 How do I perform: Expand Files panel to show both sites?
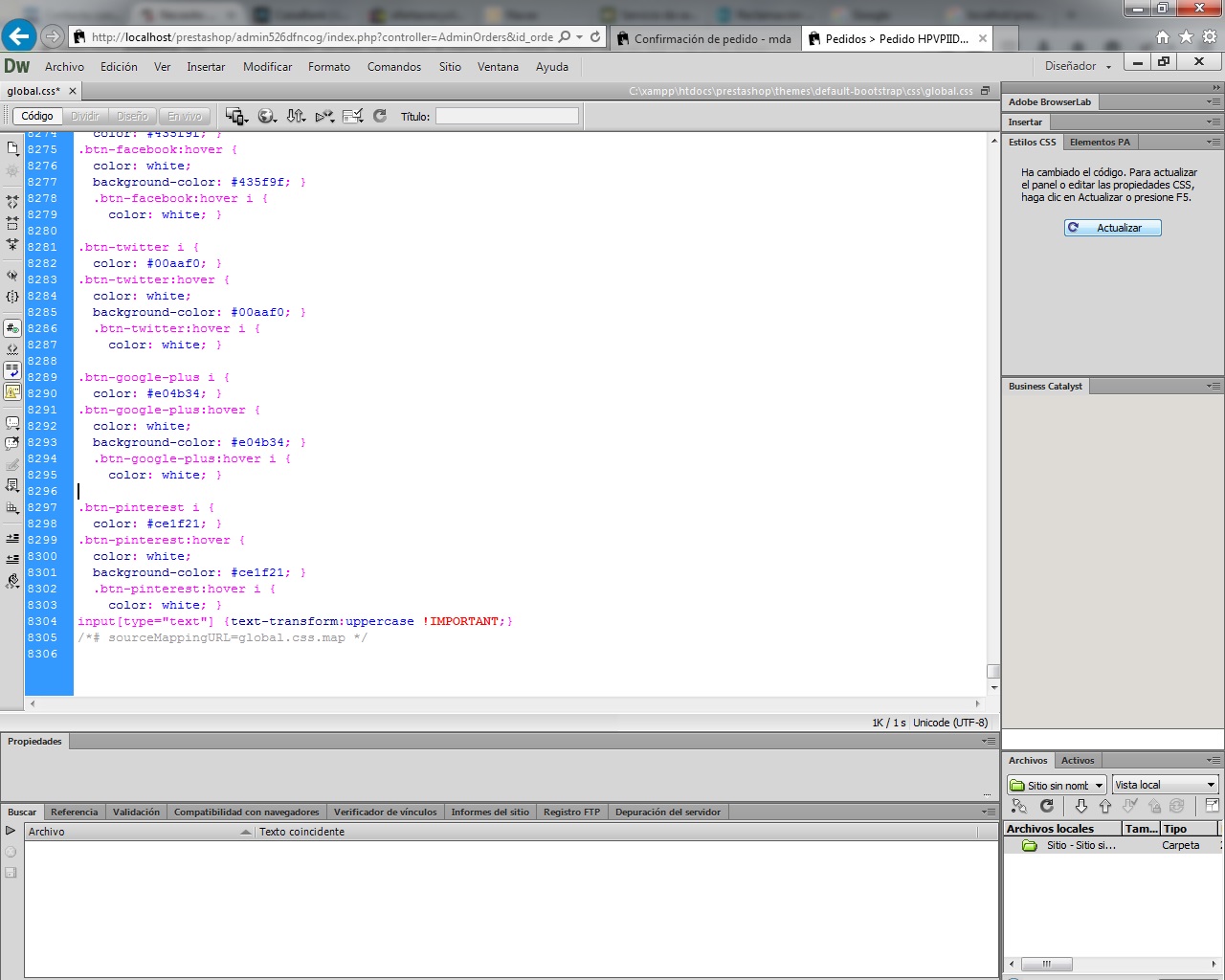pos(1212,807)
